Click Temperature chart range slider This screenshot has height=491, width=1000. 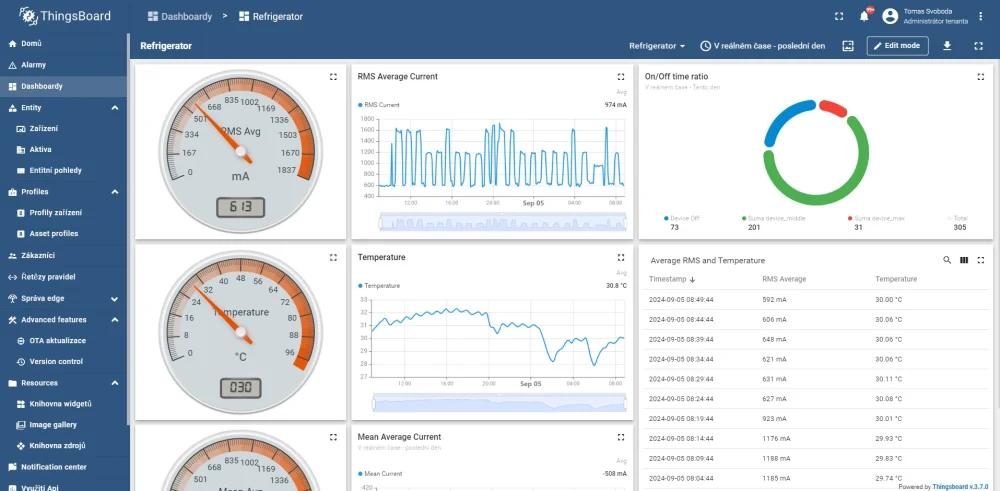tap(499, 403)
